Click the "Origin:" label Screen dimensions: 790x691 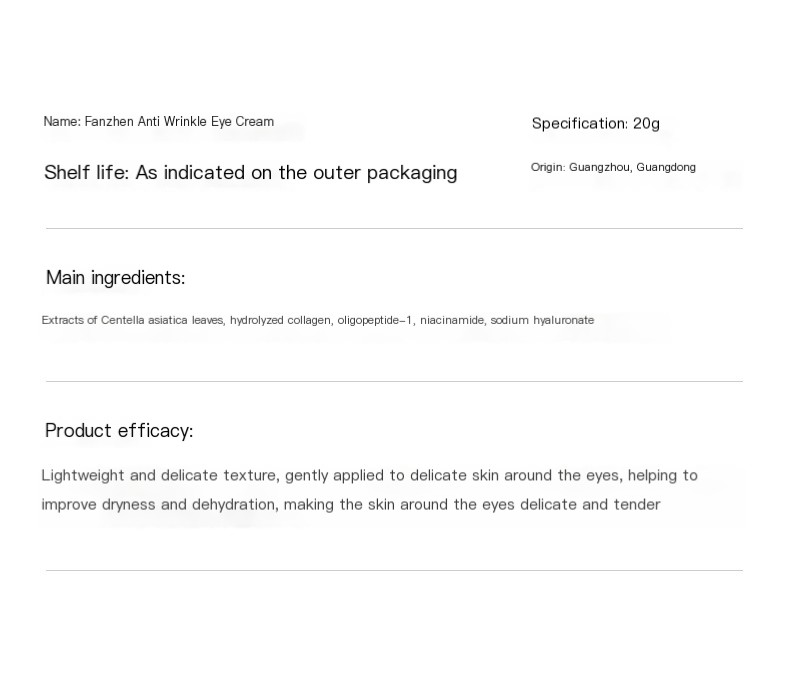pyautogui.click(x=547, y=167)
